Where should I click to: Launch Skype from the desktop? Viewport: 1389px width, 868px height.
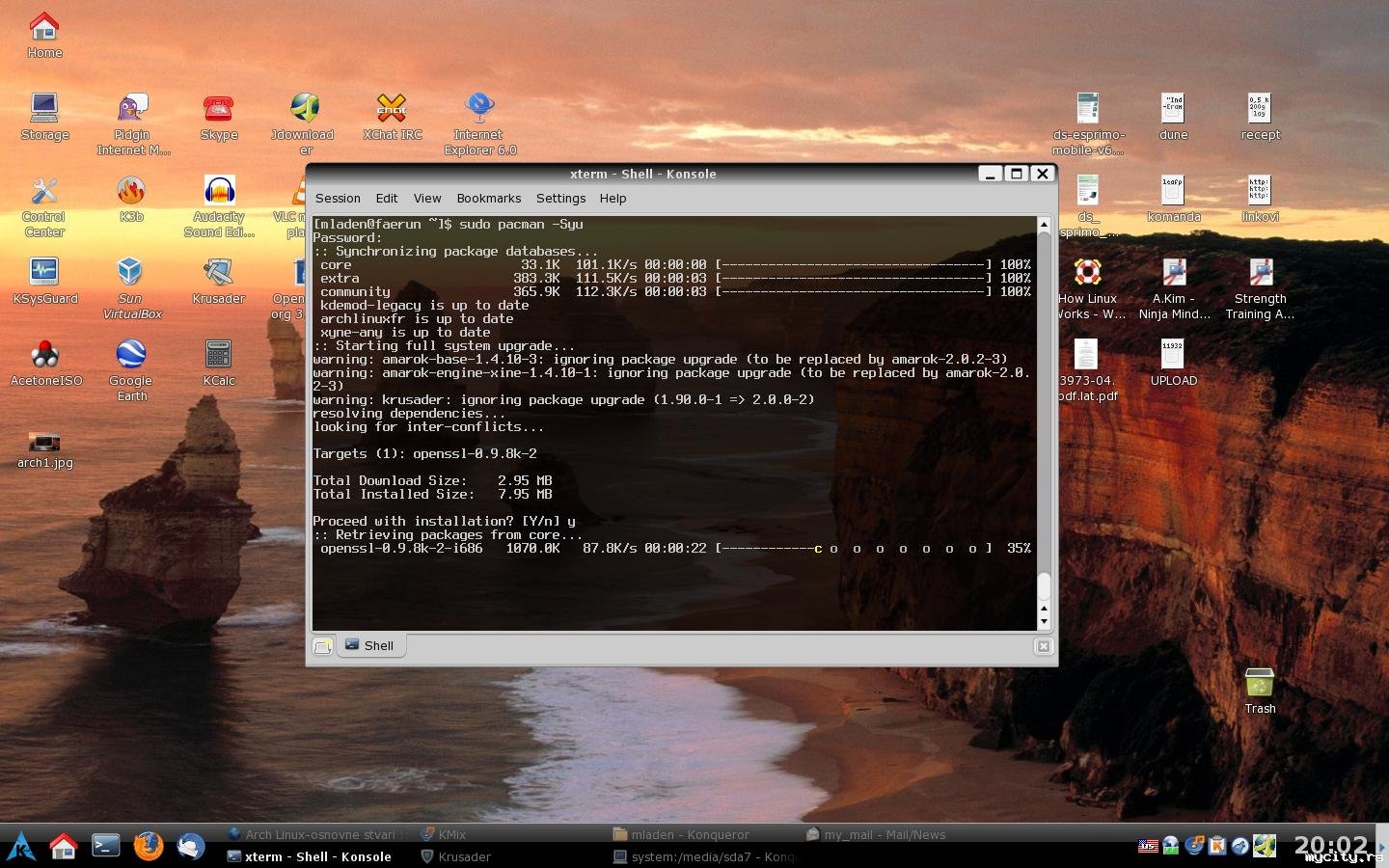[219, 110]
